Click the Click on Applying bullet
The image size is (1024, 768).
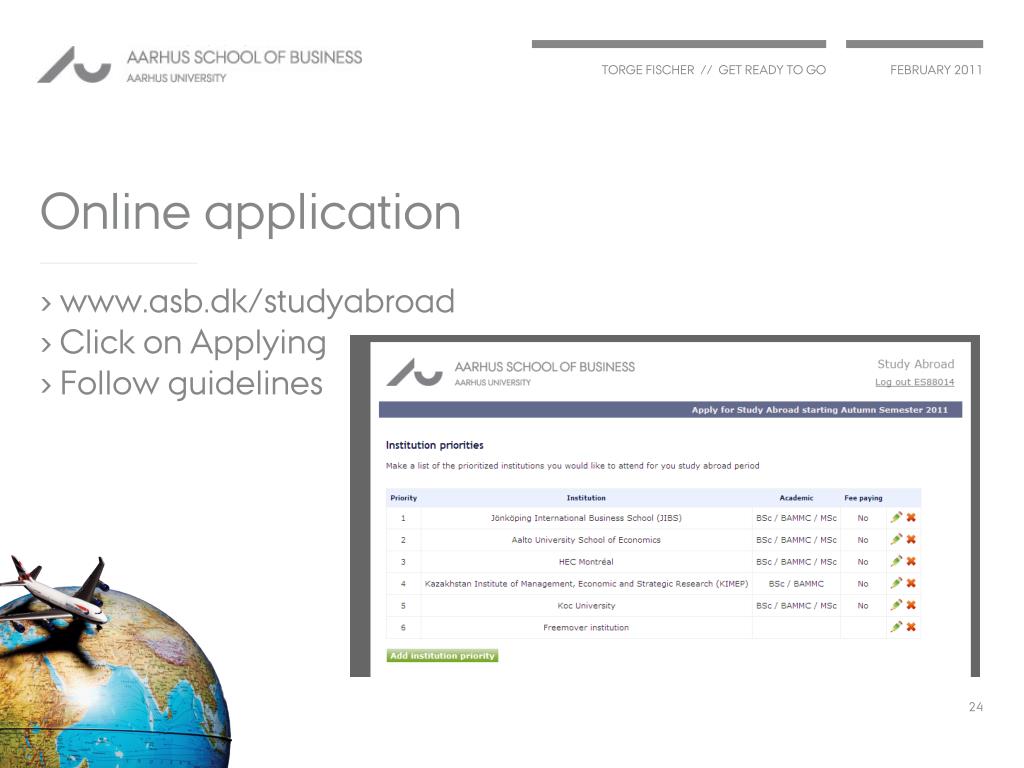193,344
